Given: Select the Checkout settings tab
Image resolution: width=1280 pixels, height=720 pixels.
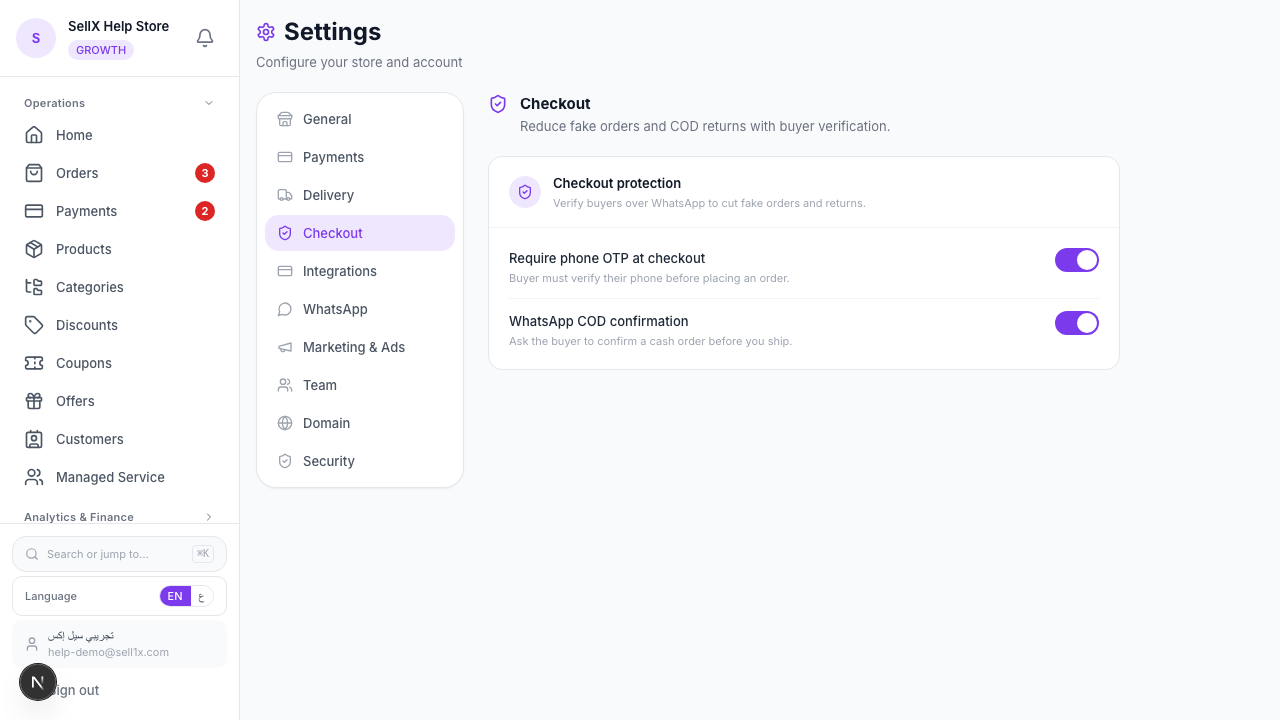Looking at the screenshot, I should point(360,233).
